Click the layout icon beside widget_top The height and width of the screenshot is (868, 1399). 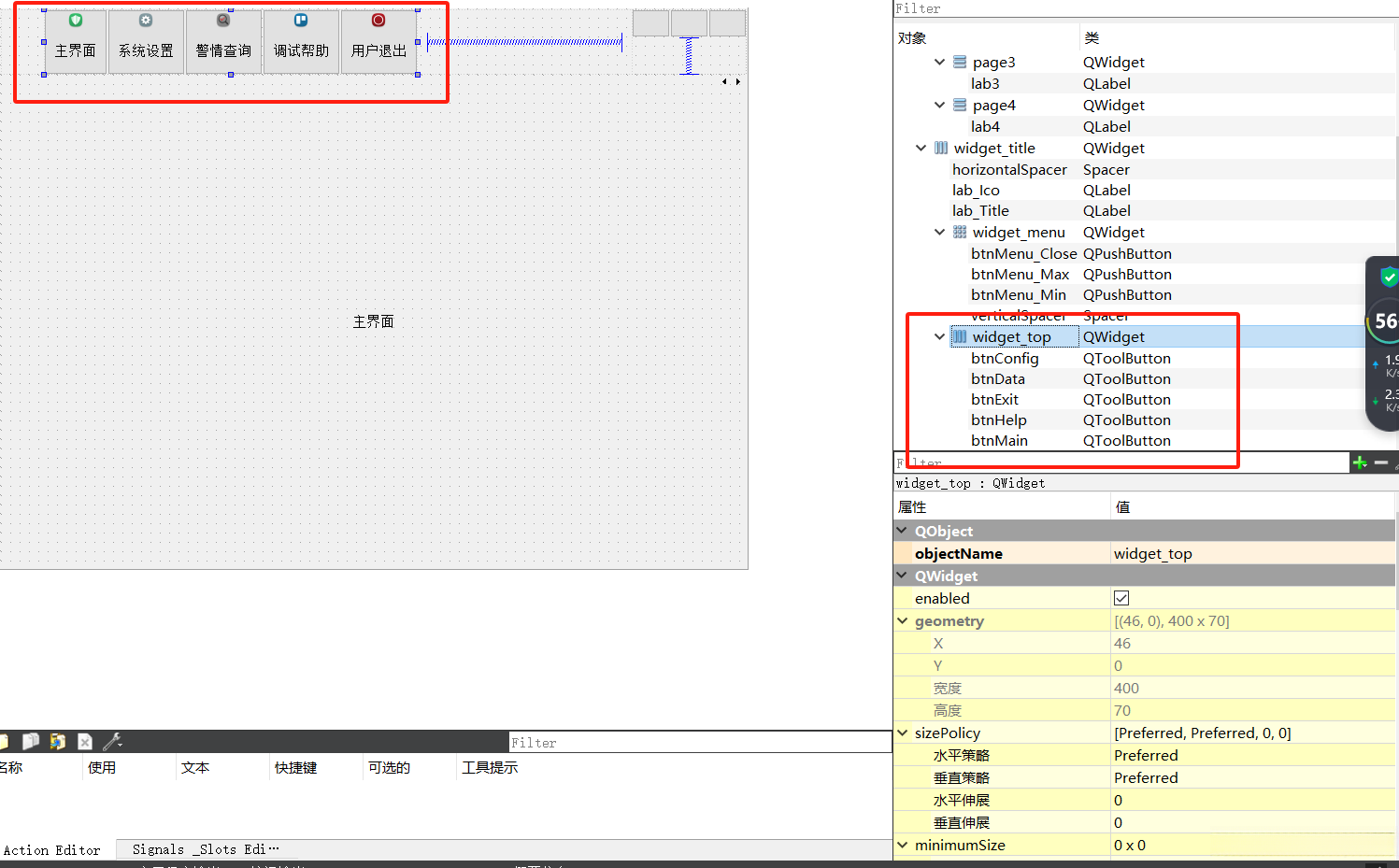[x=960, y=336]
